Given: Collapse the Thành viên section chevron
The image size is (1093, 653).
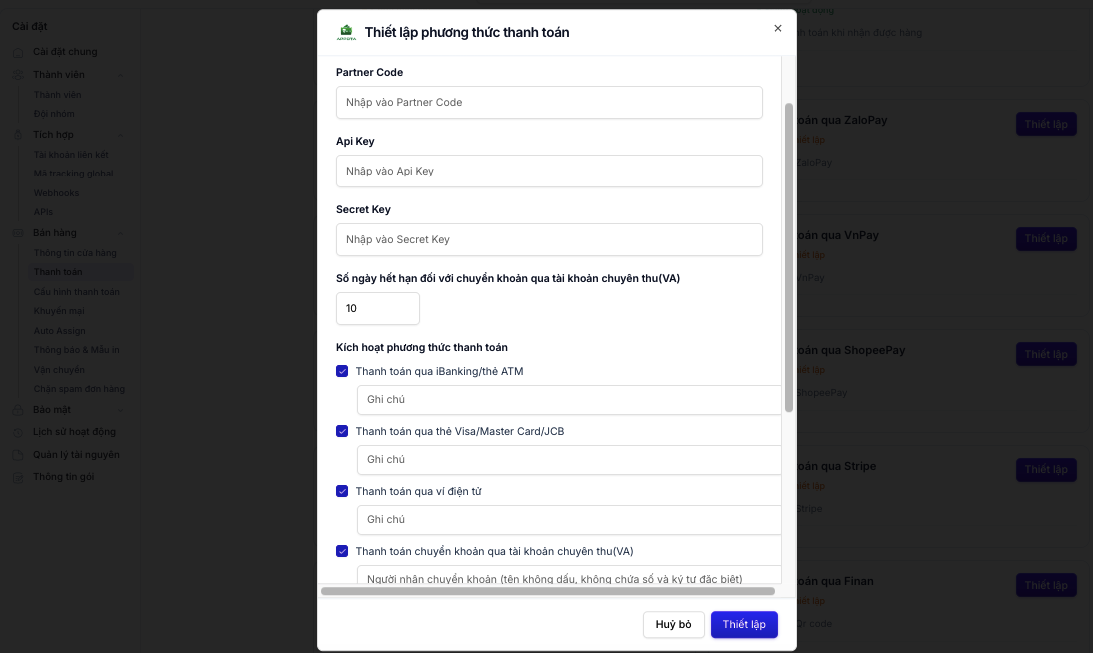Looking at the screenshot, I should pyautogui.click(x=121, y=75).
